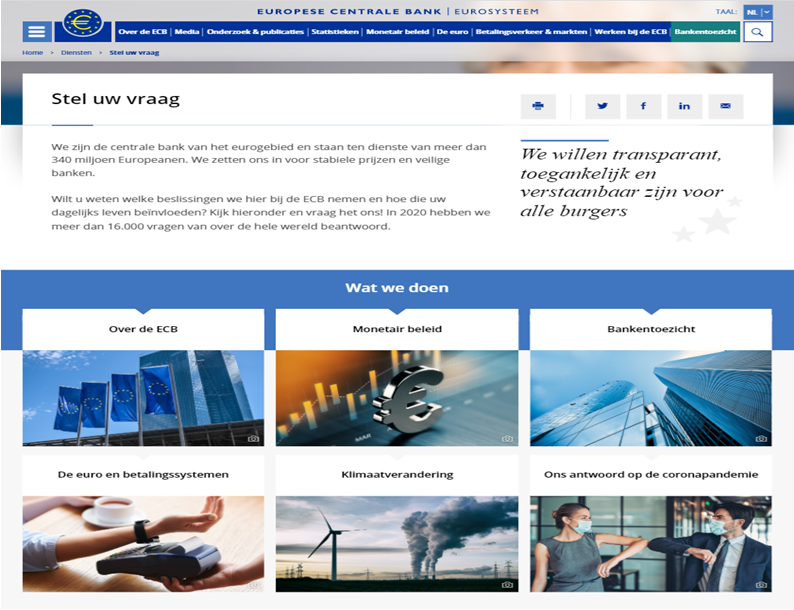Open the Over de ECB card title

click(x=143, y=329)
